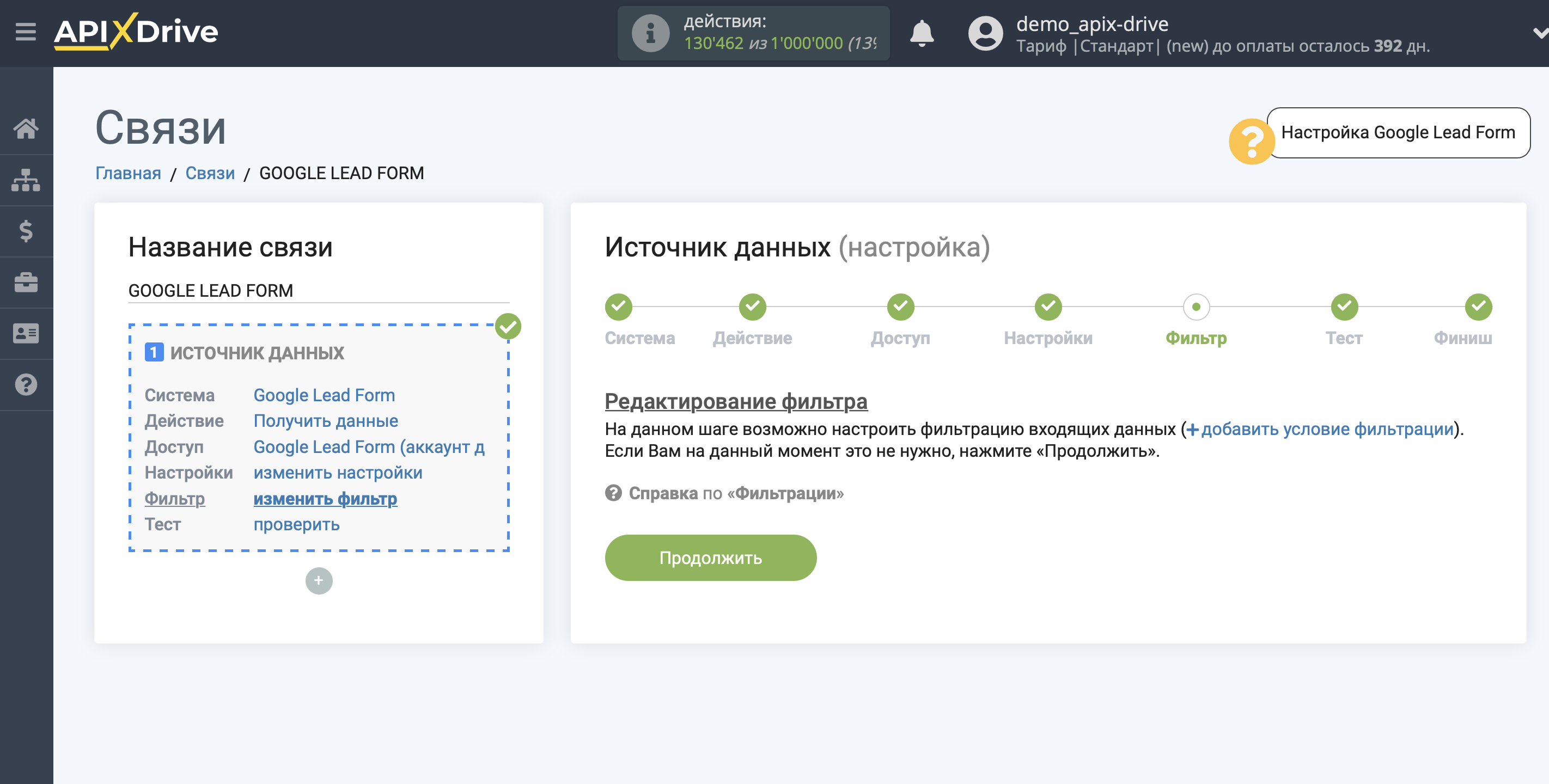Expand the account dropdown chevron
Image resolution: width=1549 pixels, height=784 pixels.
[x=1540, y=33]
